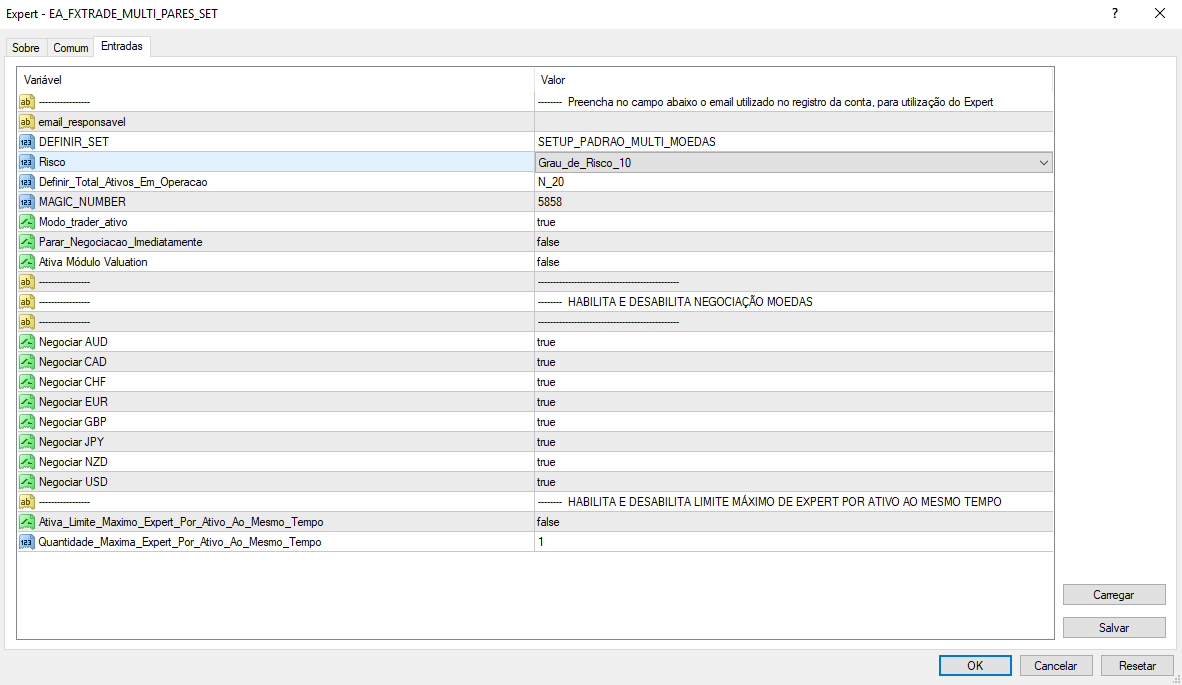This screenshot has height=685, width=1182.
Task: Toggle the Negociar EUR true value
Action: click(546, 402)
